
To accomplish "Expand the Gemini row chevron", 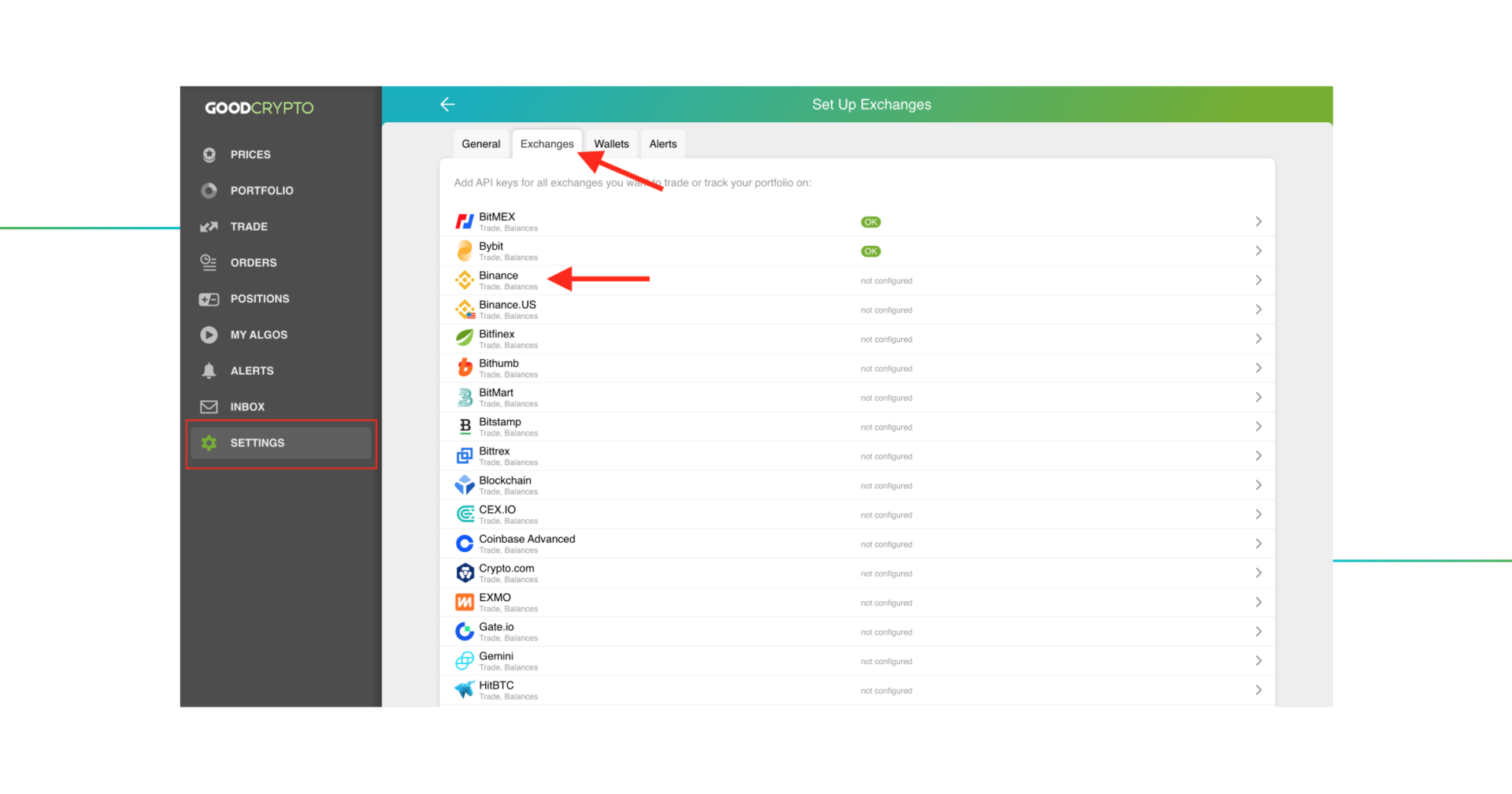I will pos(1258,661).
